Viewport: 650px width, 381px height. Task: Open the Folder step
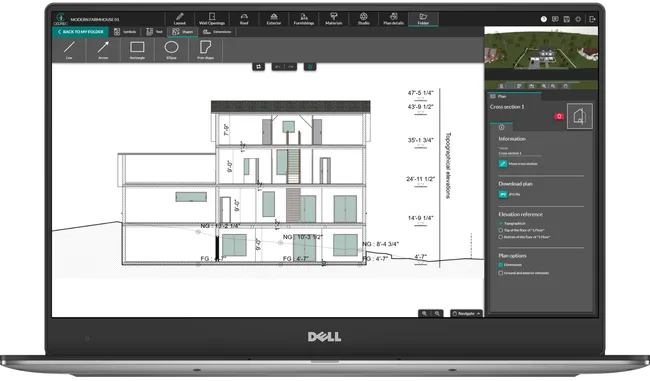423,19
